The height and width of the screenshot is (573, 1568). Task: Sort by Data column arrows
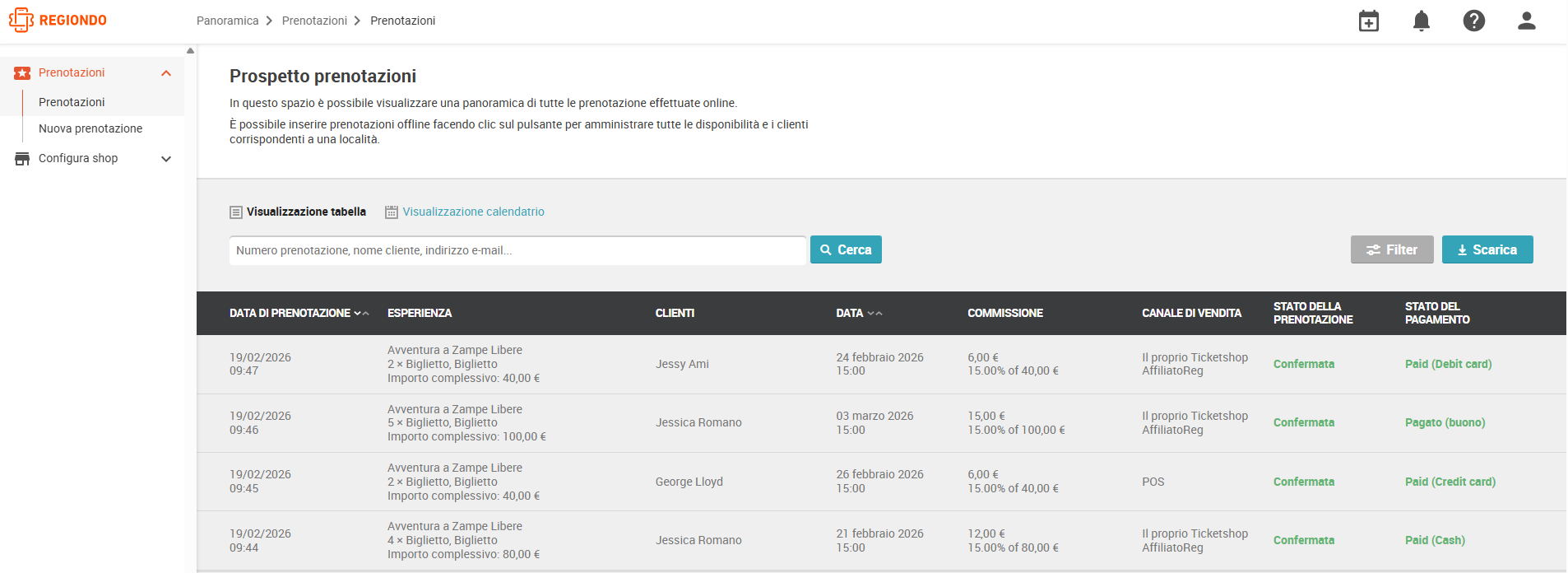tap(874, 314)
